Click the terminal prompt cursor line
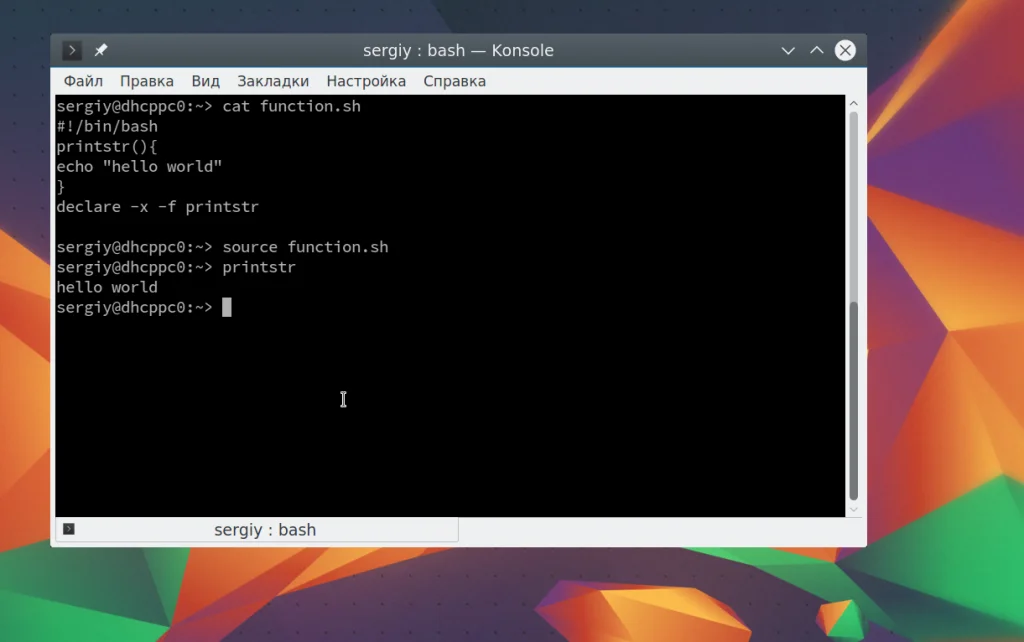 click(144, 307)
